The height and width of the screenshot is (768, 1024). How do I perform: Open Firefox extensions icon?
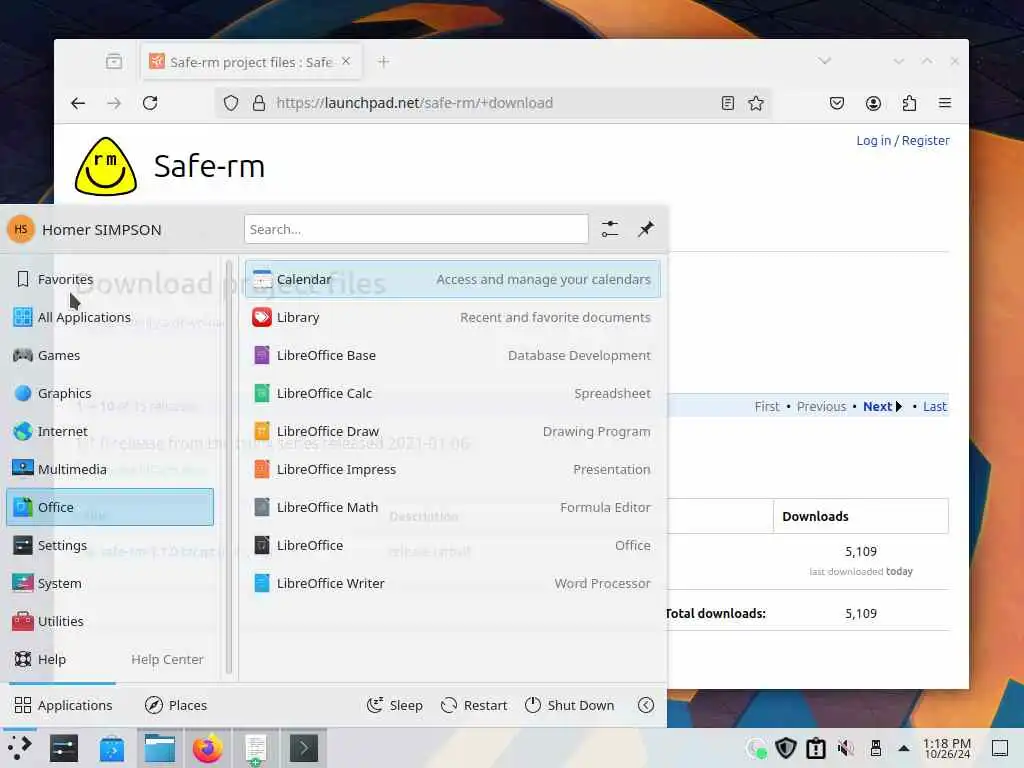point(909,103)
